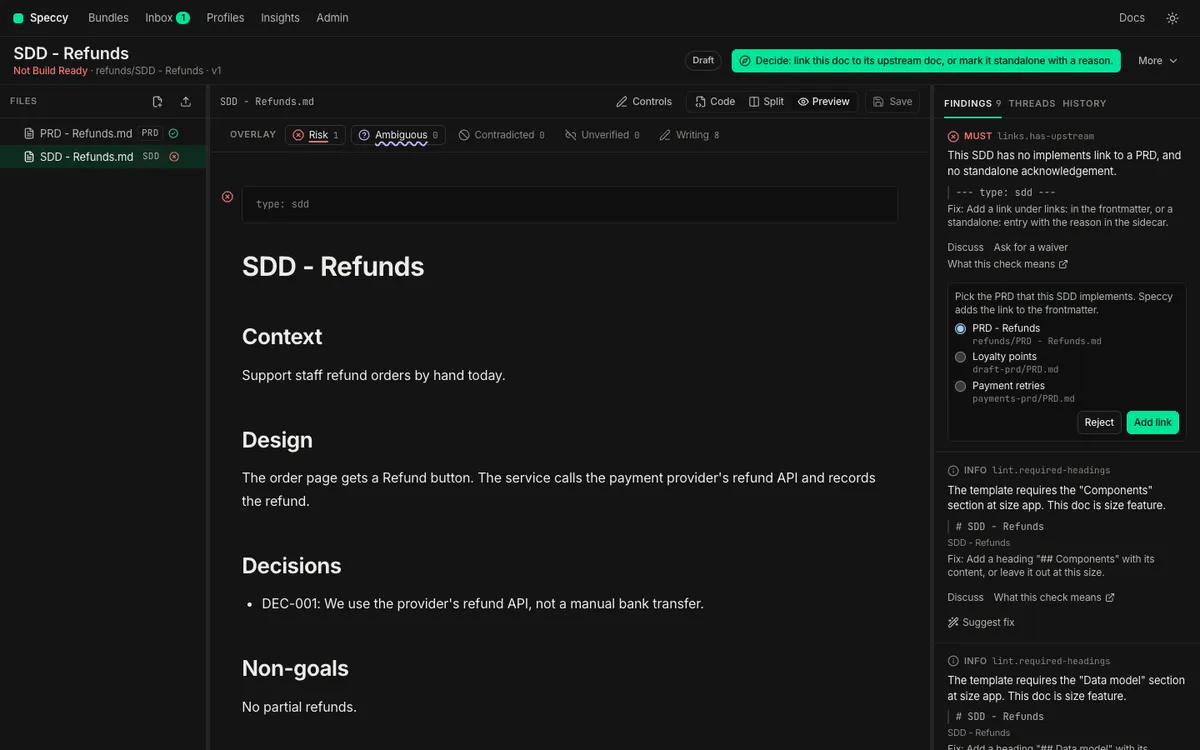This screenshot has height=750, width=1200.
Task: Click the Decisions heading in preview
Action: coord(291,566)
